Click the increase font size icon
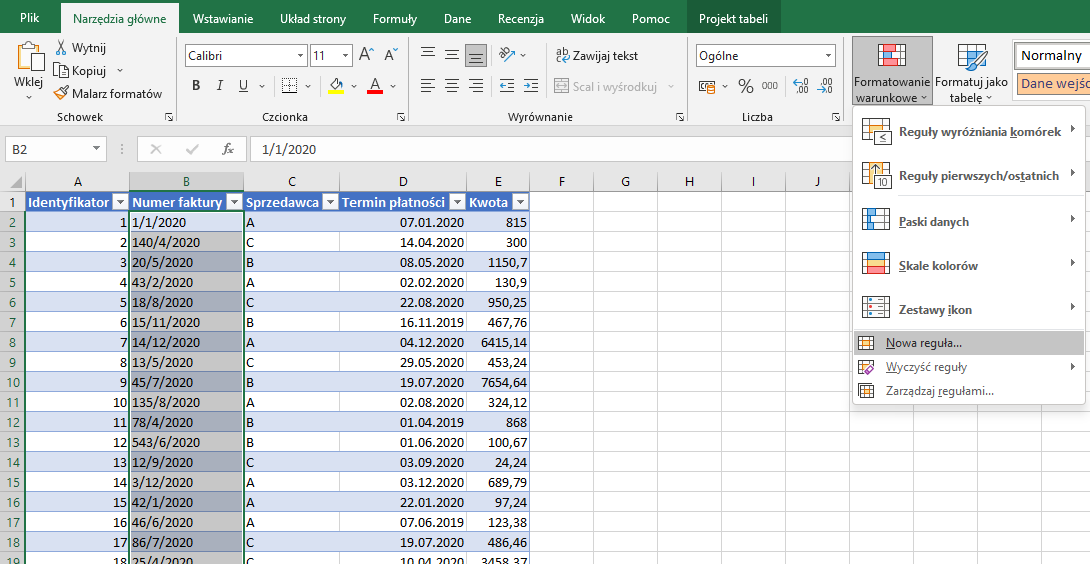Screen dimensions: 1090x564 tap(366, 55)
